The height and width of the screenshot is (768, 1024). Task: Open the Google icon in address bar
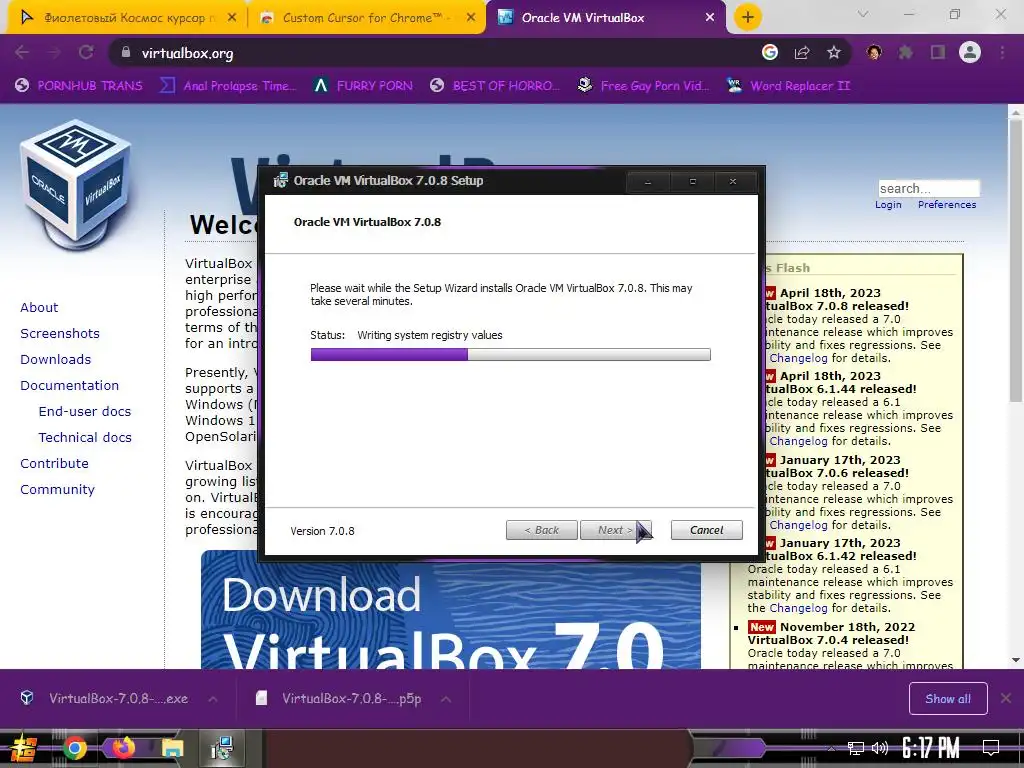click(770, 53)
